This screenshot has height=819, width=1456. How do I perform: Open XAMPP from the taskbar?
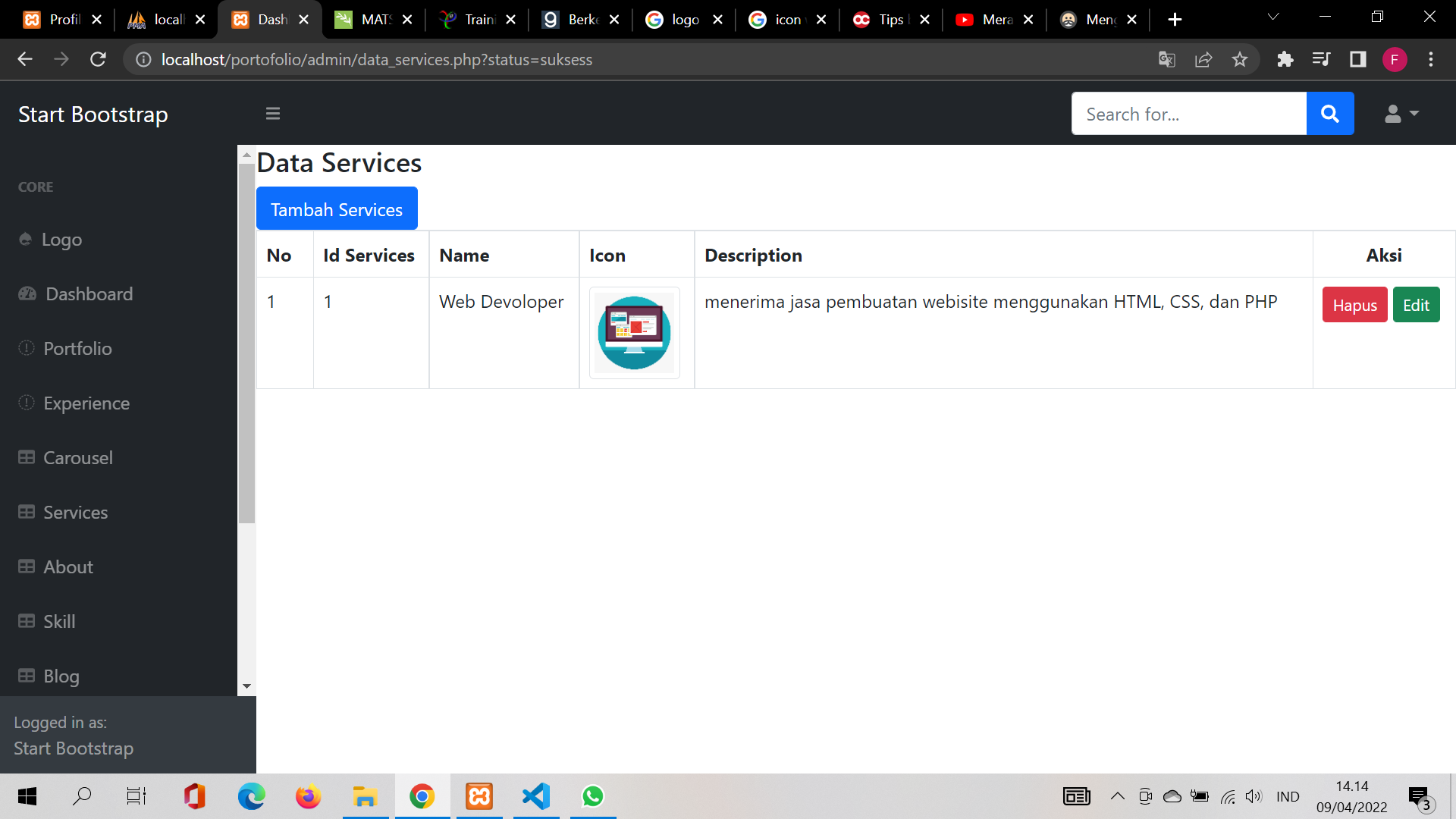(479, 796)
